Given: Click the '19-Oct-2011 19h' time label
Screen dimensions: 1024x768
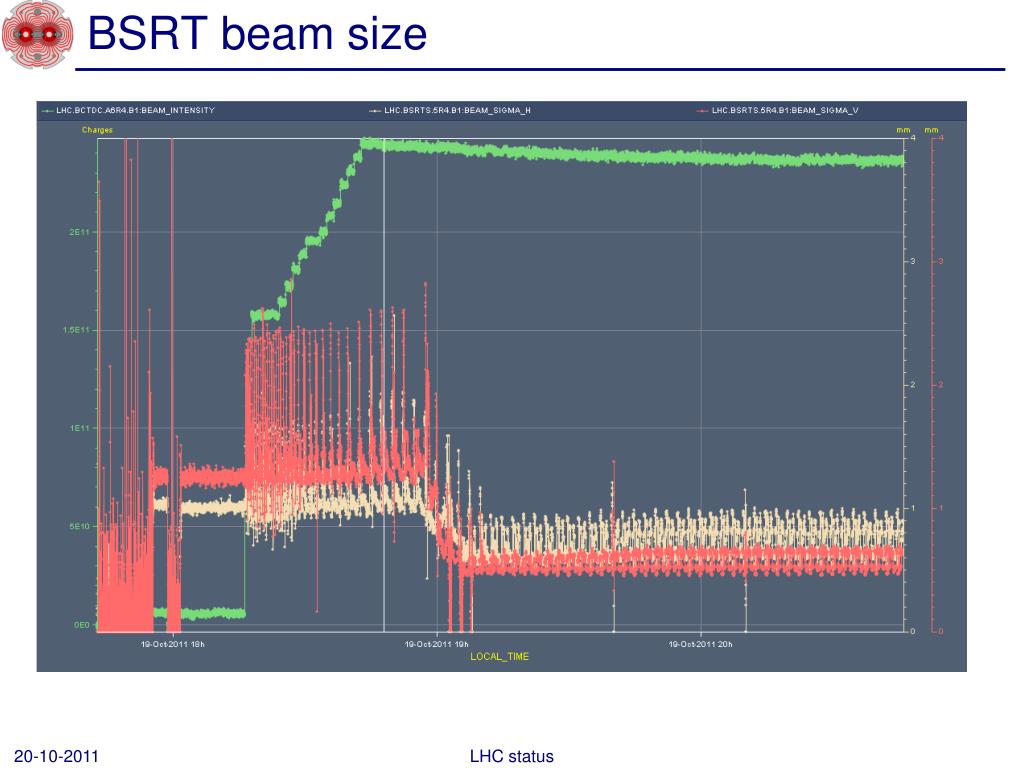Looking at the screenshot, I should [437, 645].
